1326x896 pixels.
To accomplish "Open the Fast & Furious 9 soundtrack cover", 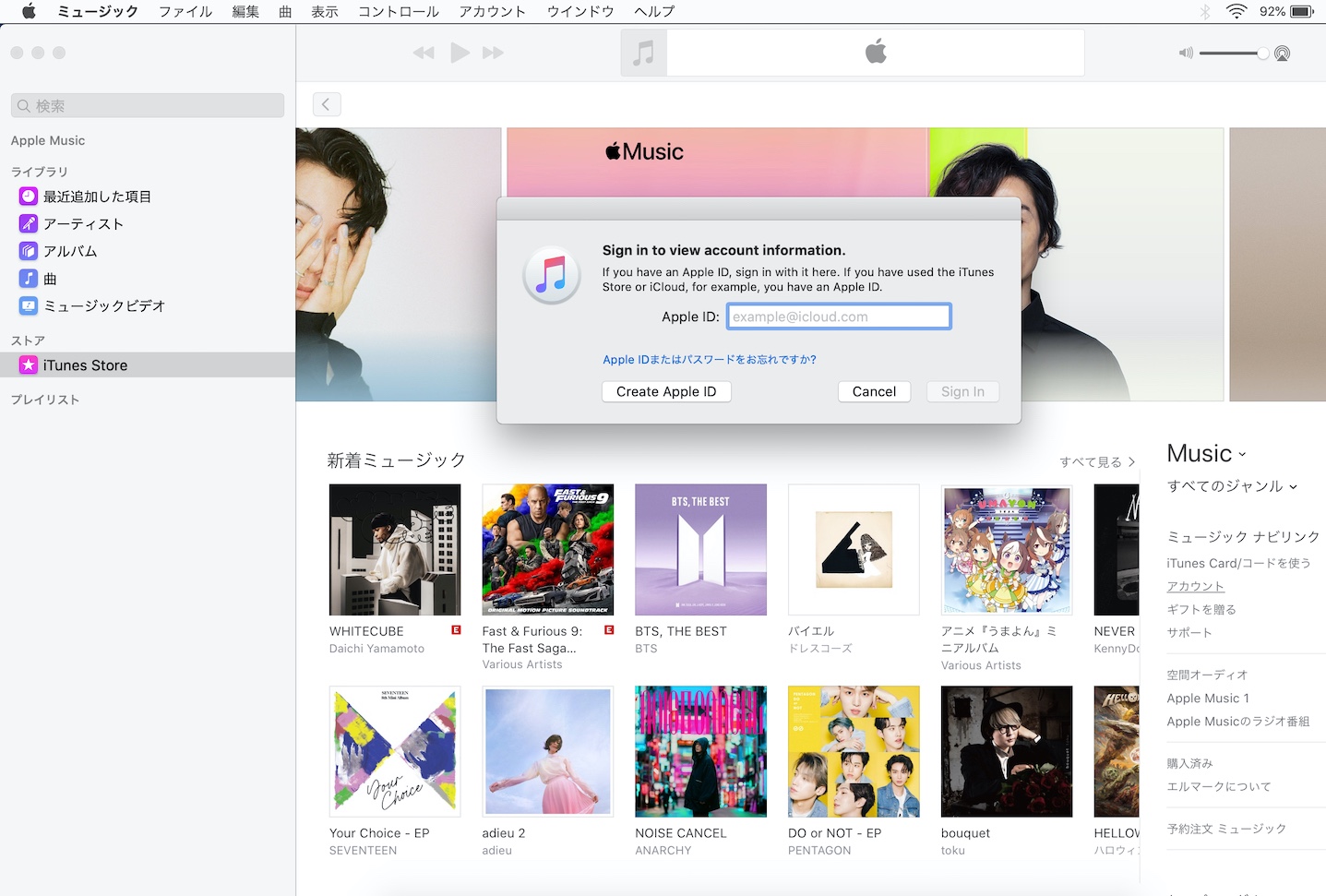I will [x=548, y=550].
